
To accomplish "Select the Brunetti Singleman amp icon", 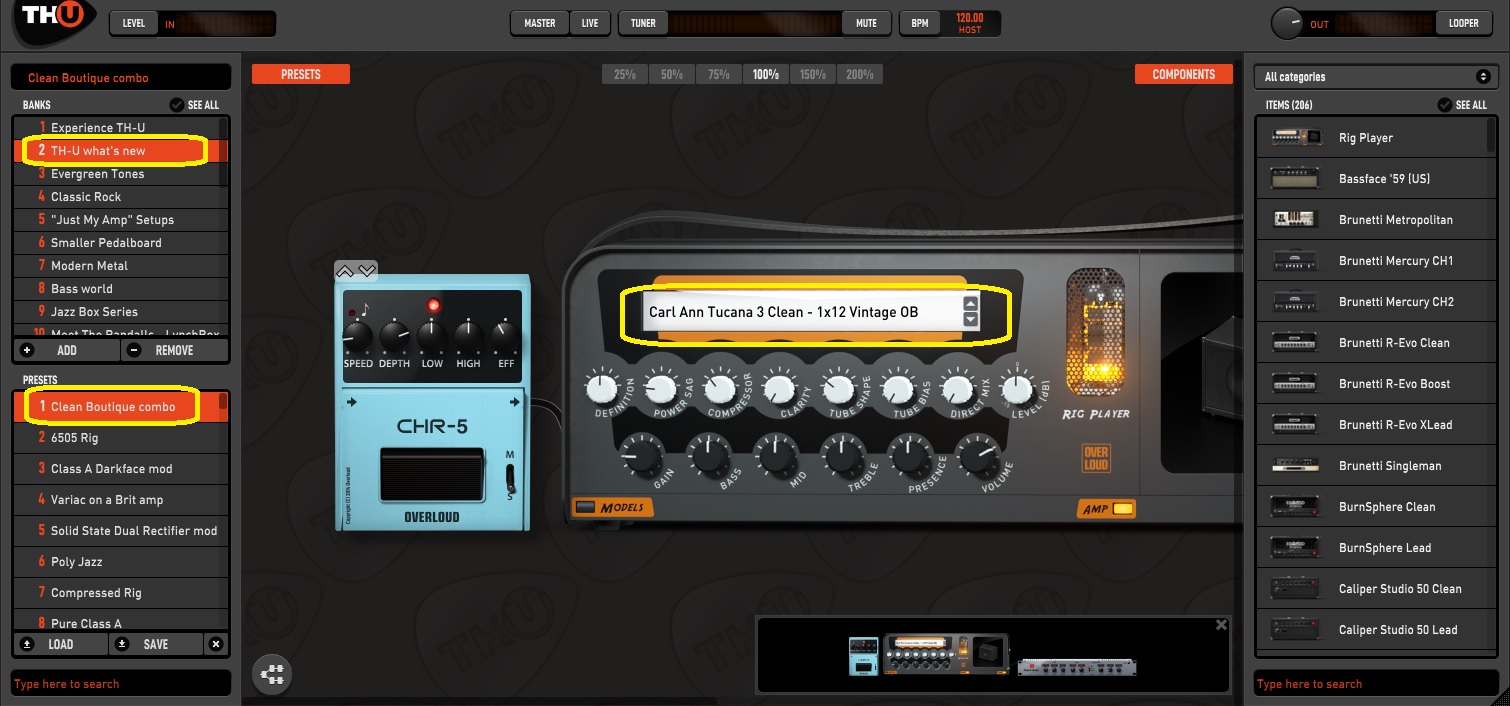I will 1297,466.
